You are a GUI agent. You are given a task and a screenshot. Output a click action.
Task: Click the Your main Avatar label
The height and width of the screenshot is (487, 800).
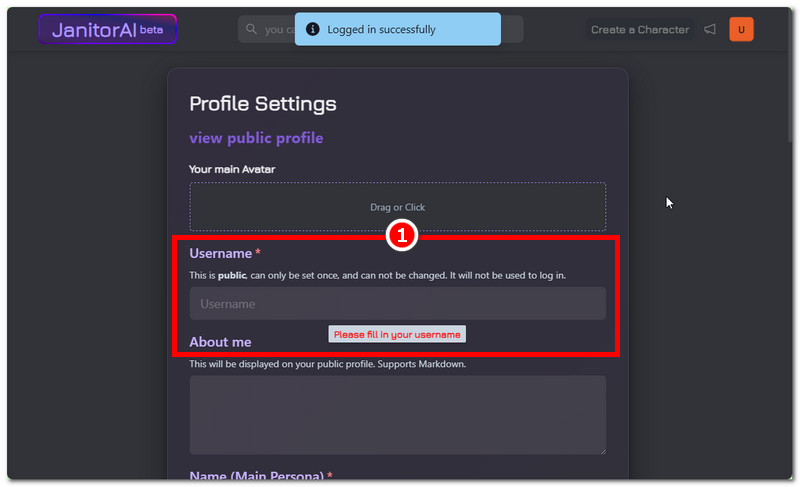(x=232, y=169)
